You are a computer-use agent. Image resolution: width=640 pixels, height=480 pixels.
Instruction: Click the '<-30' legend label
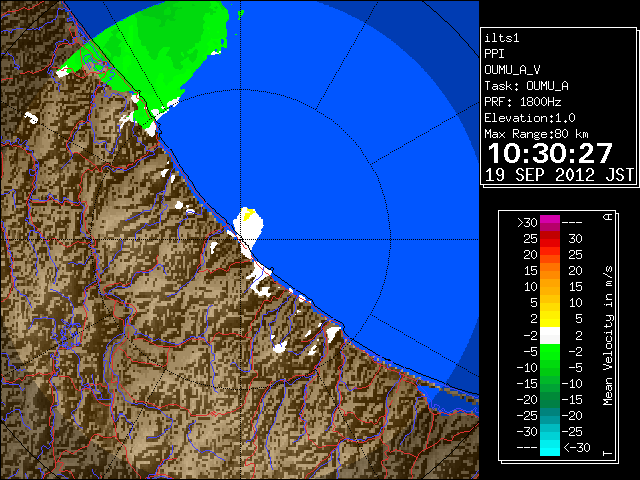(x=576, y=448)
